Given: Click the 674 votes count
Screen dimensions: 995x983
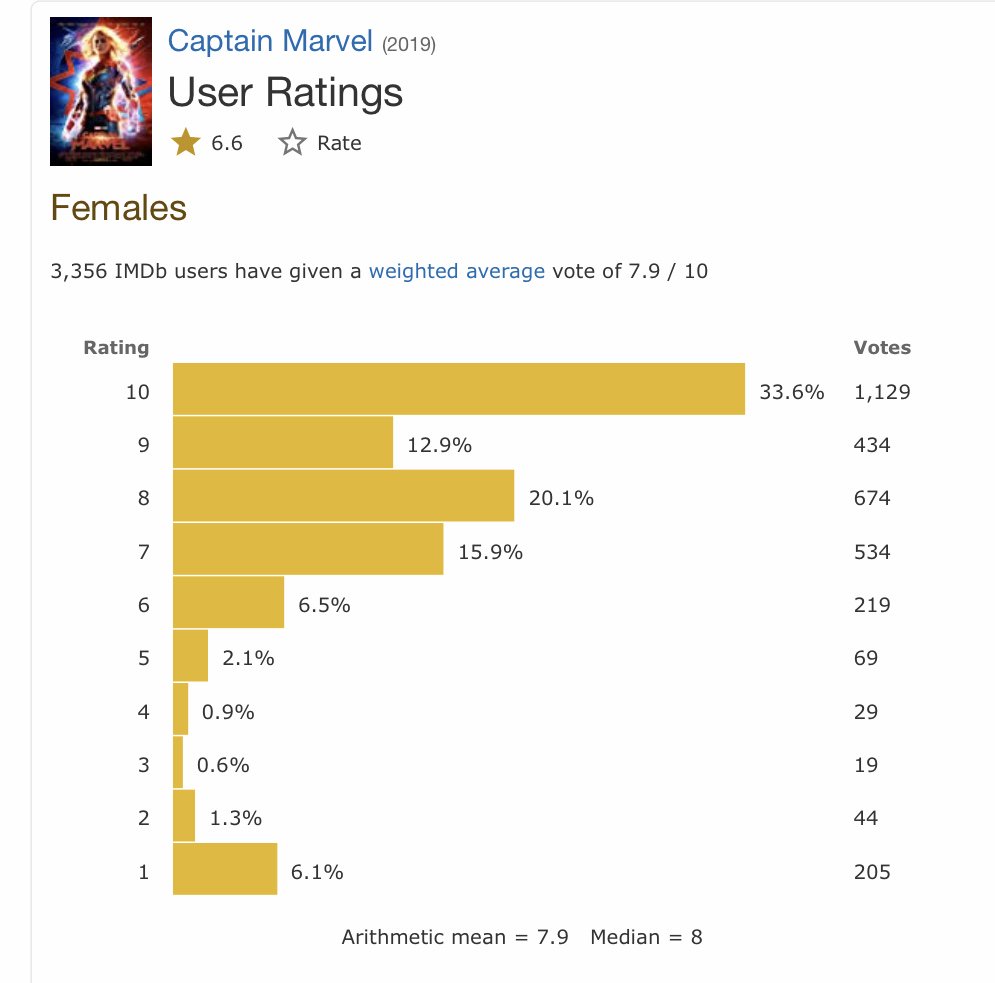Looking at the screenshot, I should pos(872,498).
